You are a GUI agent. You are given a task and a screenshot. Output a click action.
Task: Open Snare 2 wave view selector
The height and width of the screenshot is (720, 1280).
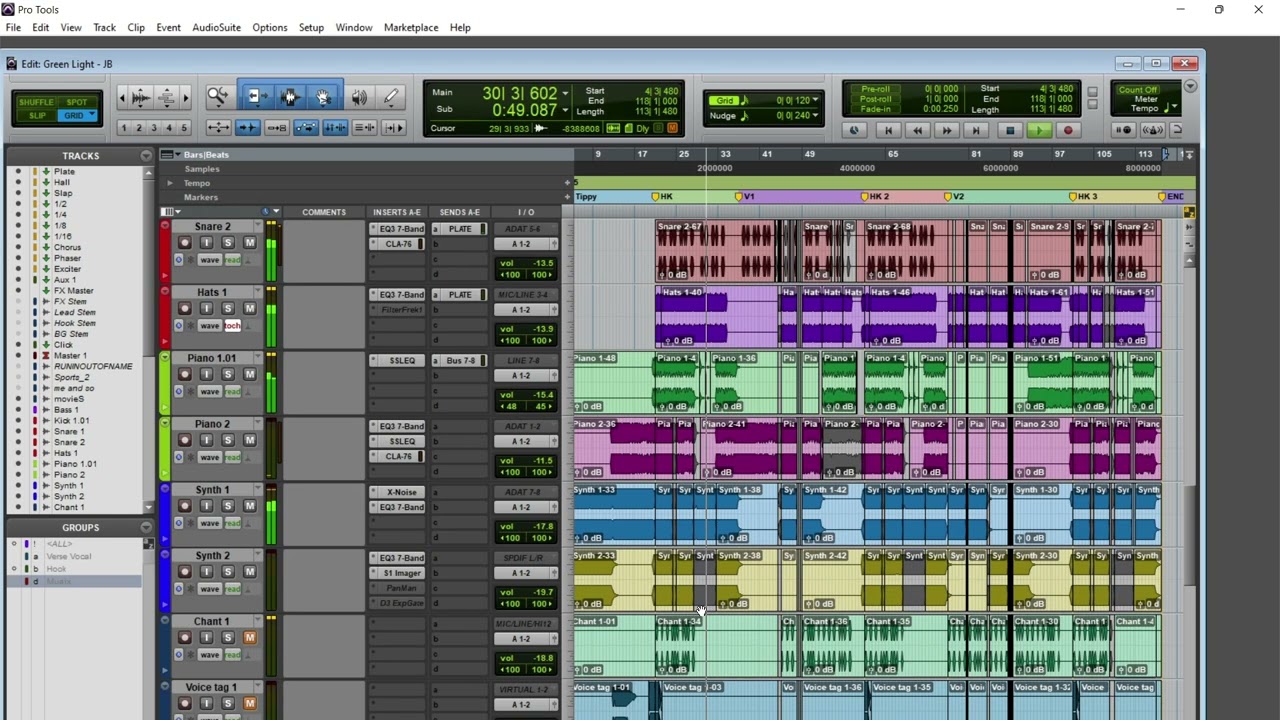click(x=209, y=260)
